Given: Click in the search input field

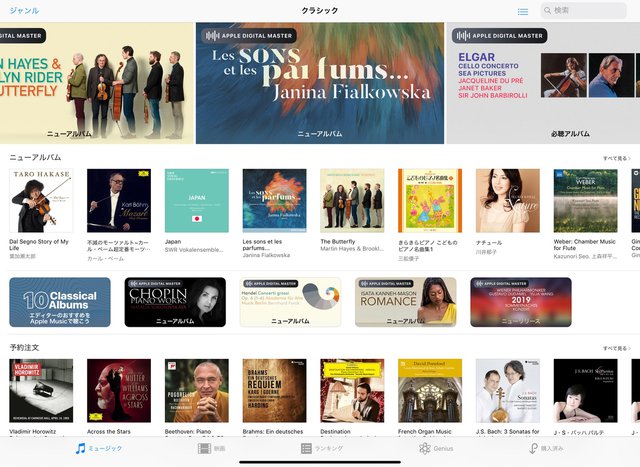Looking at the screenshot, I should [584, 11].
